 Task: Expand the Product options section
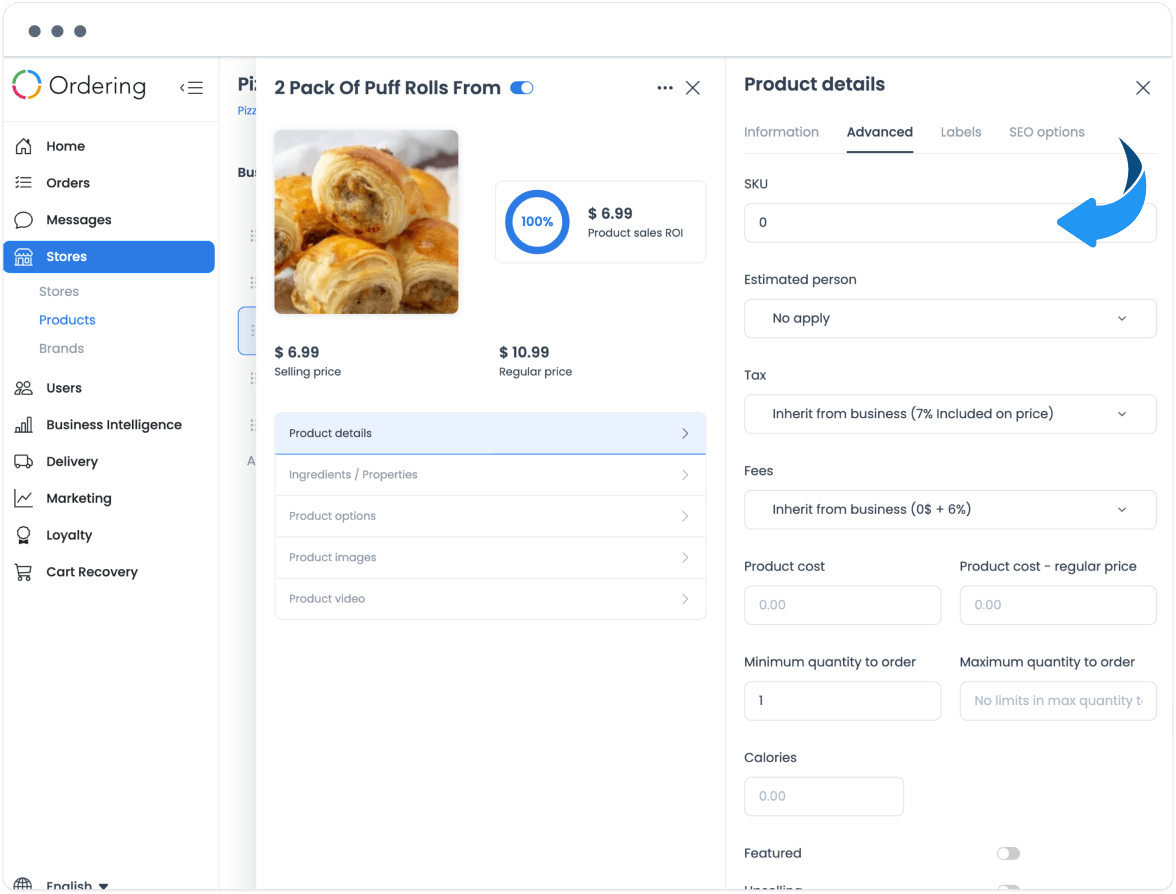(x=490, y=516)
